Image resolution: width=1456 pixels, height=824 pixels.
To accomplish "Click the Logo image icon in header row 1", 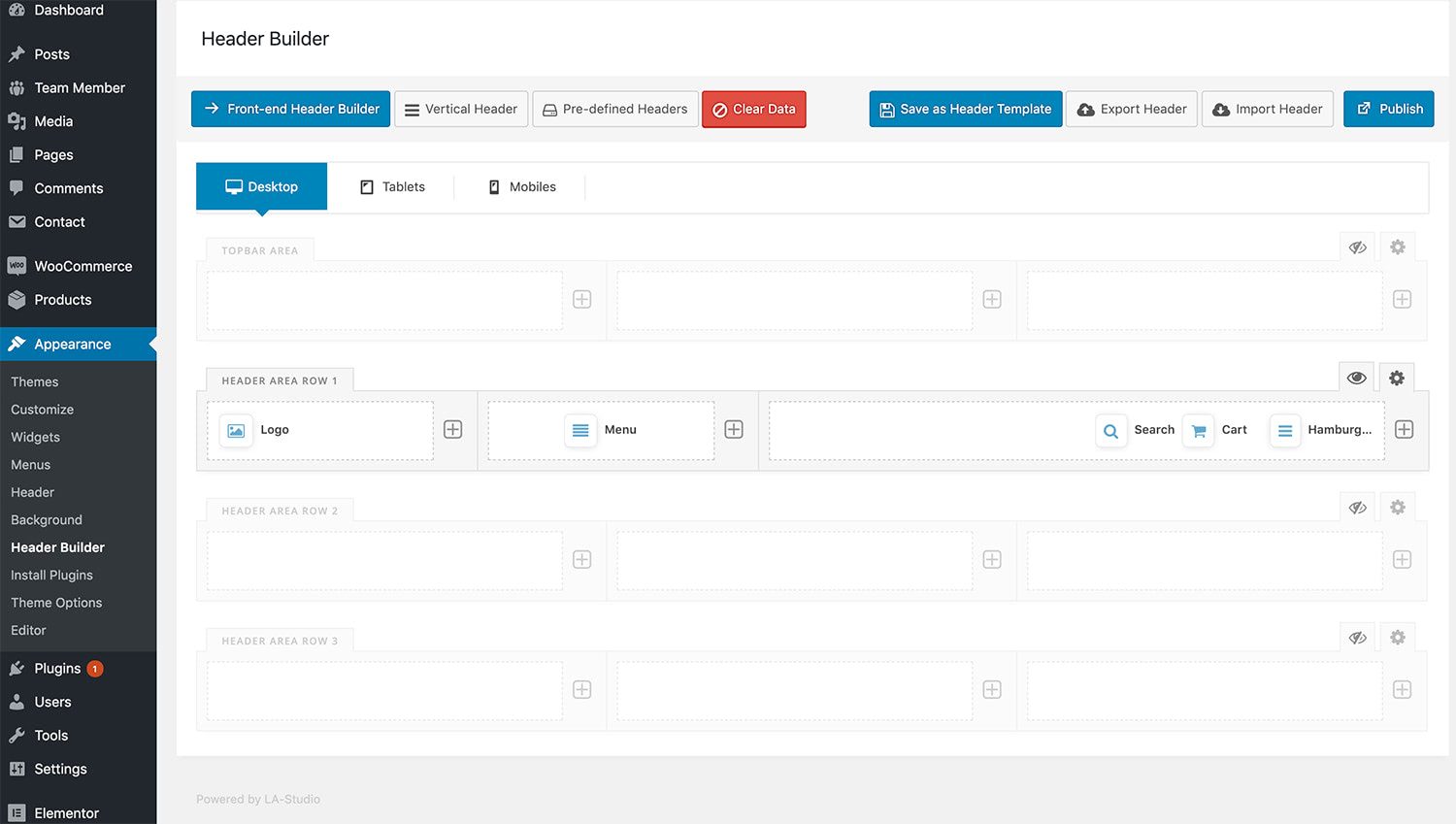I will pos(236,430).
